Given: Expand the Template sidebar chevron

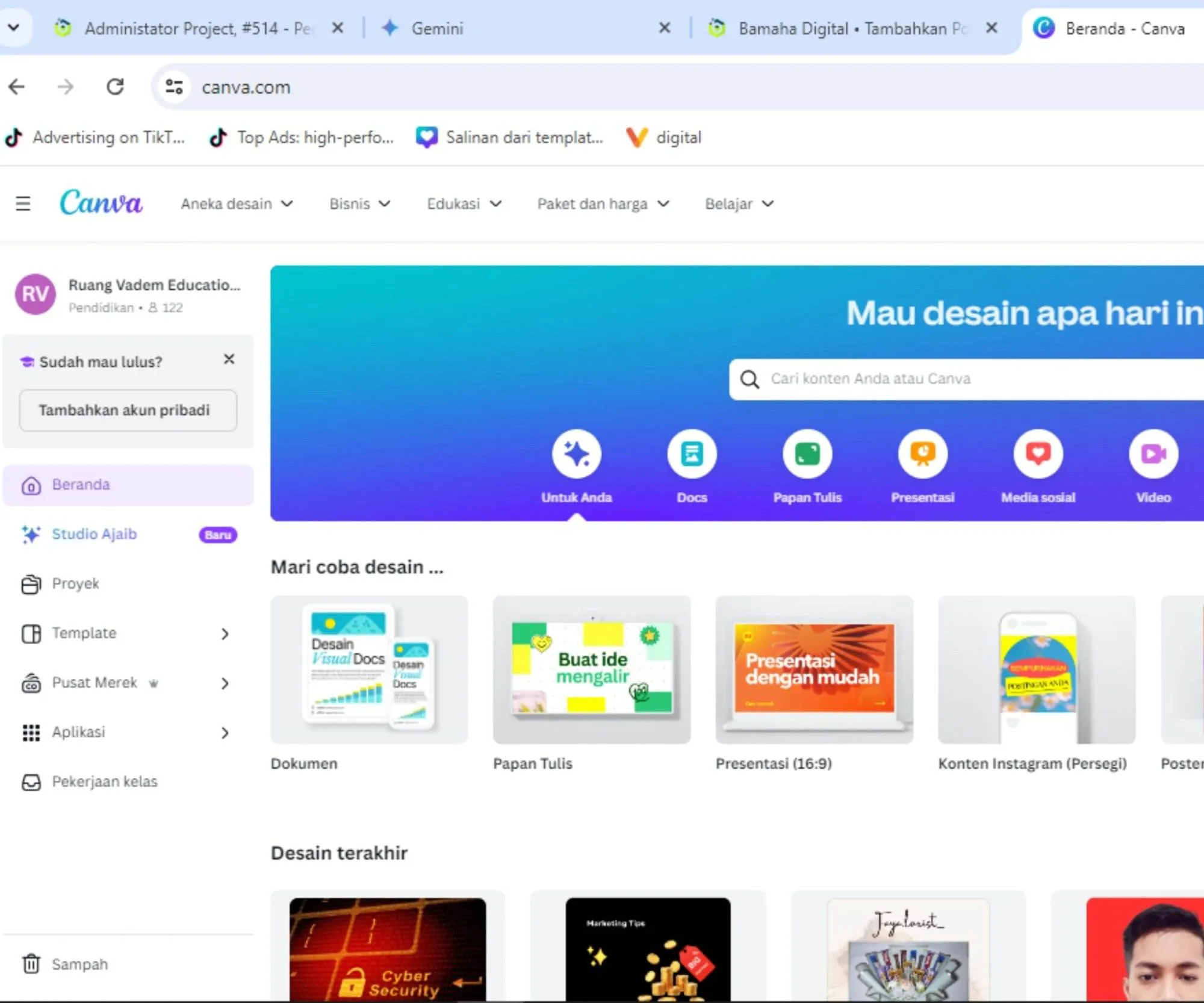Looking at the screenshot, I should click(x=225, y=633).
